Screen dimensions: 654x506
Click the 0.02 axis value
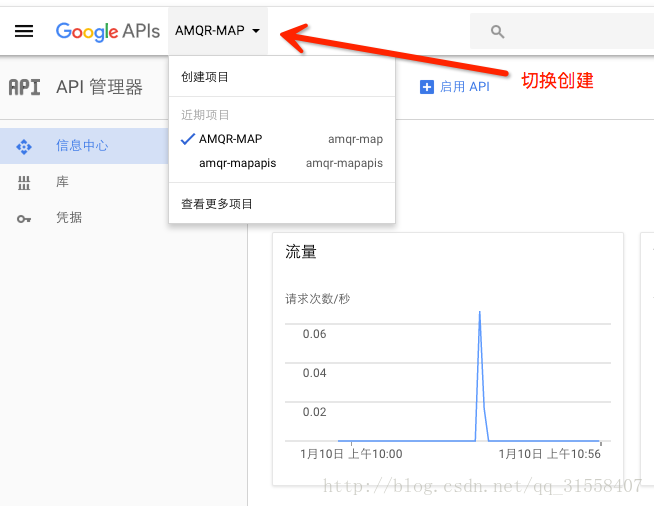pos(314,412)
